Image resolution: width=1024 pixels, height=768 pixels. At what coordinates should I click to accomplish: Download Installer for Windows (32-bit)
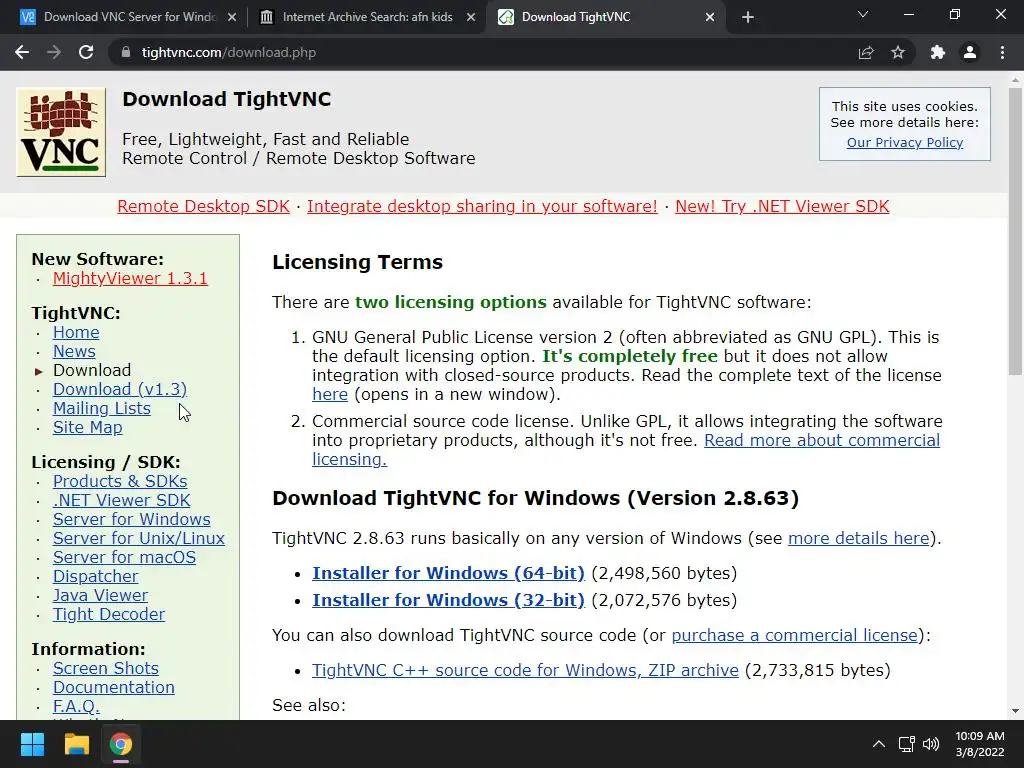coord(448,600)
